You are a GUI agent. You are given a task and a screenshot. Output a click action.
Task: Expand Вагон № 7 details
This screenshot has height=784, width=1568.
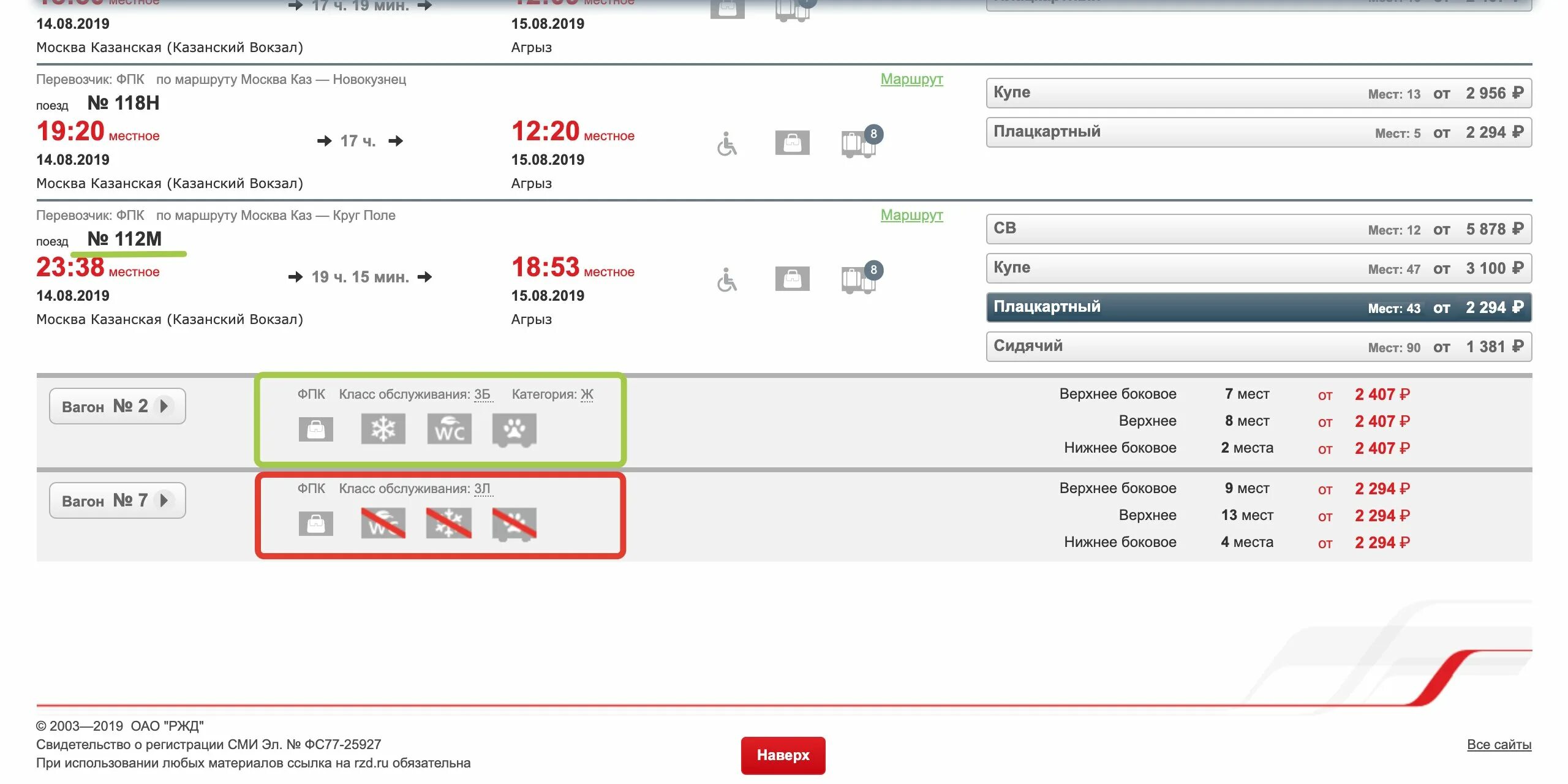tap(117, 500)
